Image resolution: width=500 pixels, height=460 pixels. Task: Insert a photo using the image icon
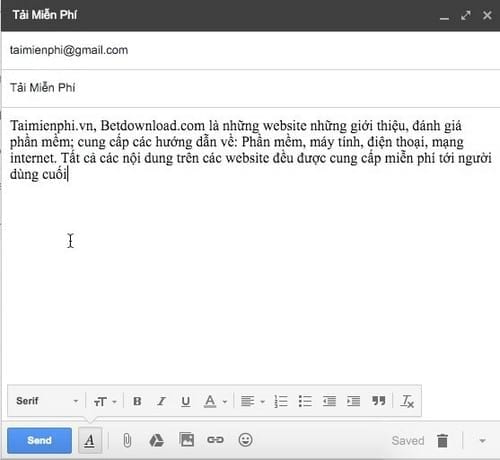coord(187,439)
